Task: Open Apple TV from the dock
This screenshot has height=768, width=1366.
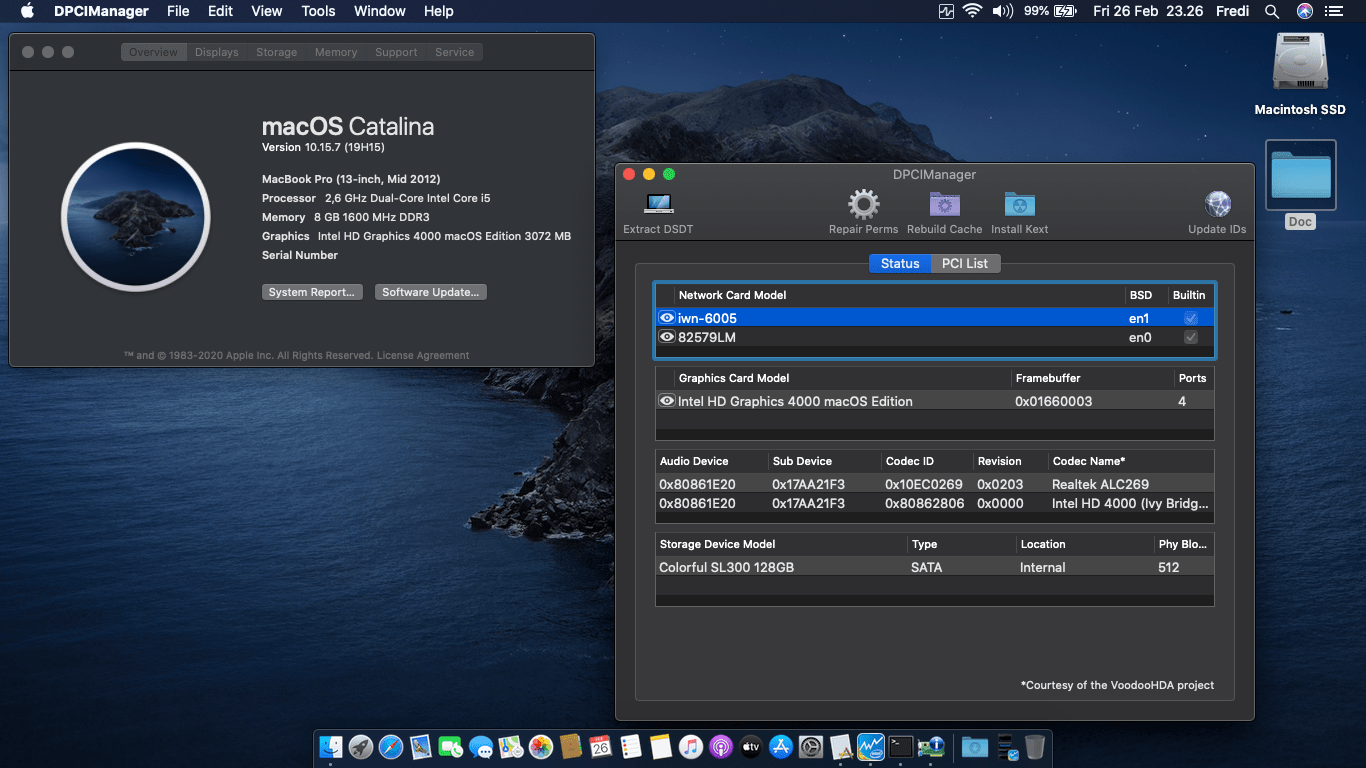Action: pos(751,746)
